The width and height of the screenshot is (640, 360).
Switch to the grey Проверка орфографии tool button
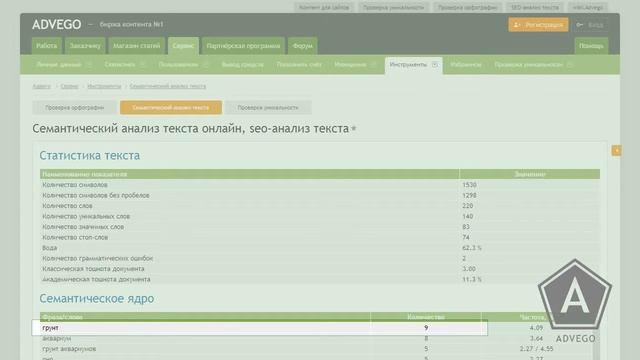click(x=75, y=107)
